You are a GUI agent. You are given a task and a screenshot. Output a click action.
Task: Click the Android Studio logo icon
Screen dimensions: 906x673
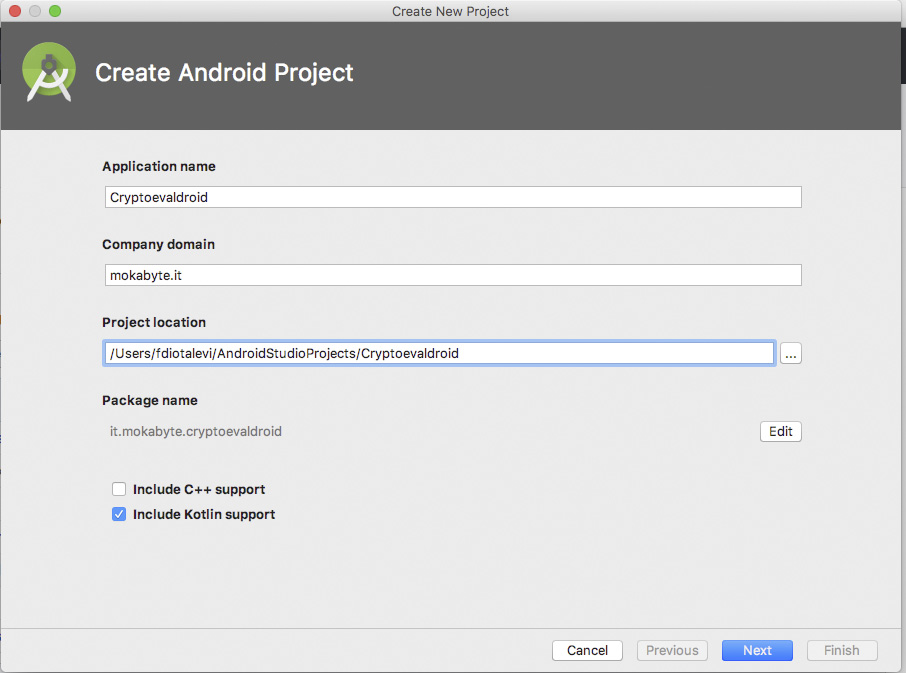click(x=49, y=72)
